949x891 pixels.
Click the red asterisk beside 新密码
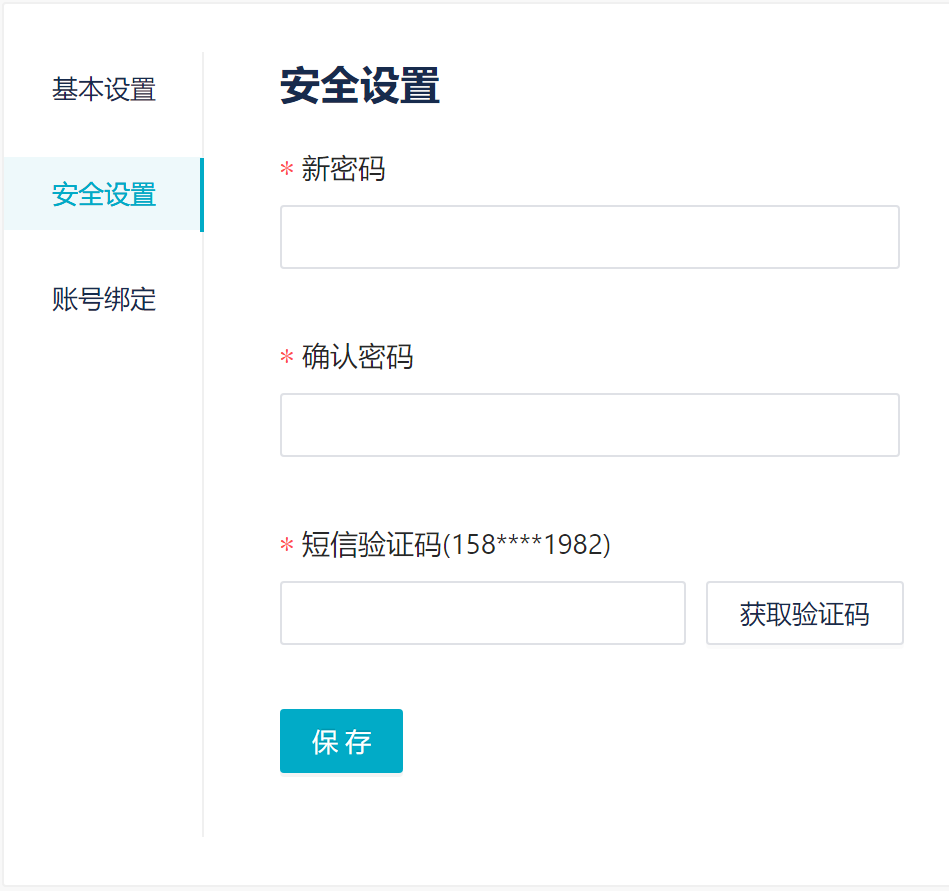[287, 171]
